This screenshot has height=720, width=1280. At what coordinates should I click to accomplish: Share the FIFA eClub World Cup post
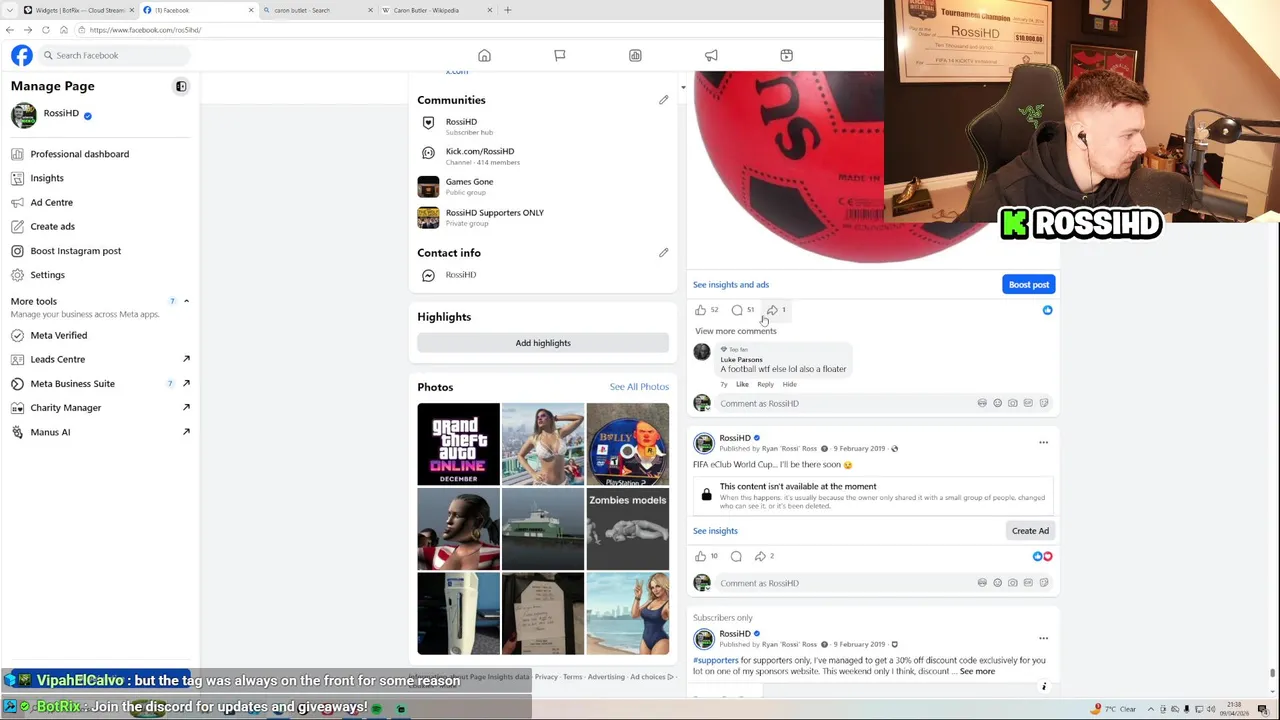coord(761,556)
